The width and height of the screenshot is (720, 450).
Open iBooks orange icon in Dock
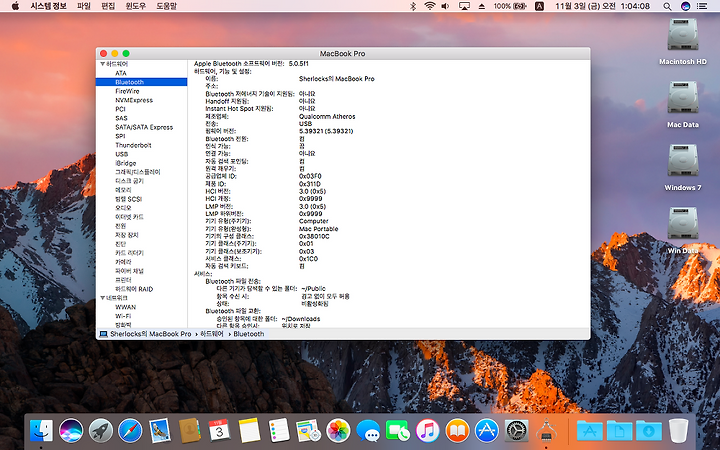pos(457,431)
